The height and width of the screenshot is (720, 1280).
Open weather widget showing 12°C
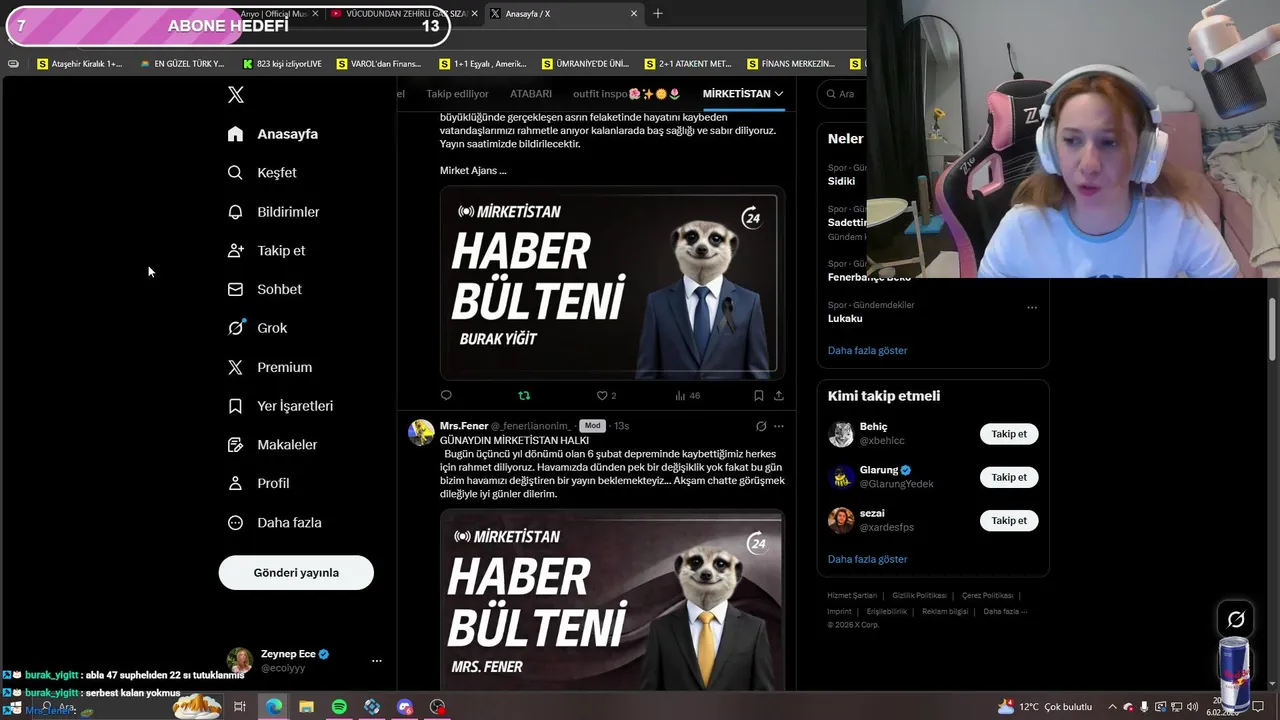tap(1044, 707)
